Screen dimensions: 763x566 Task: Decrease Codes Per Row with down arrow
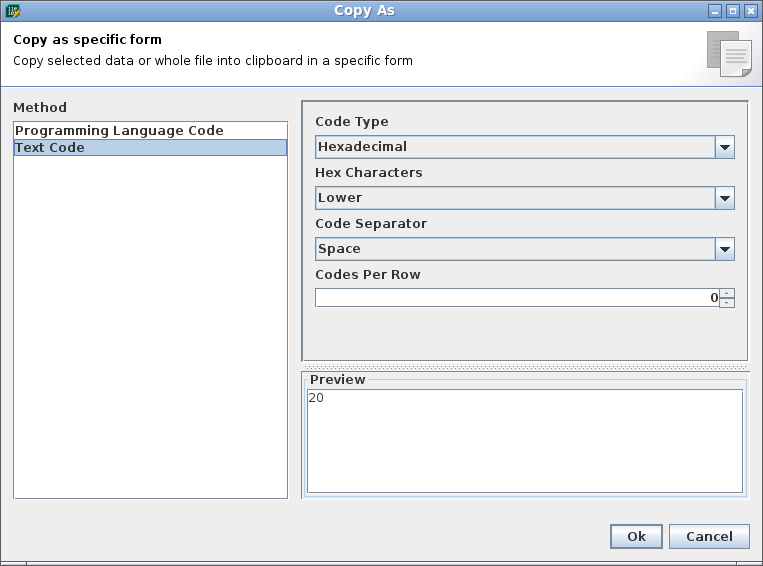point(727,303)
